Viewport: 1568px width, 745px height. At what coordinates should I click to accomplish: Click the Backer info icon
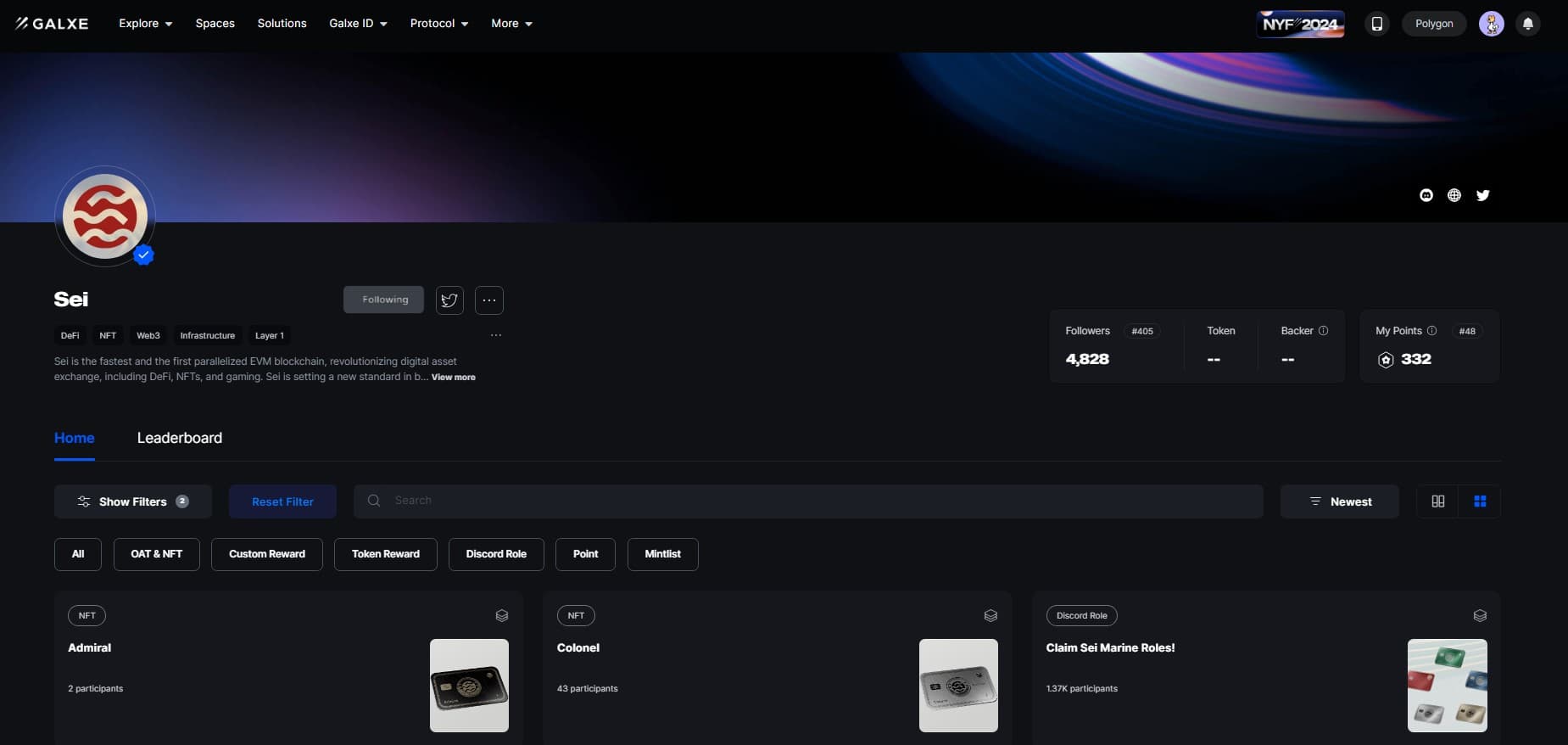(1323, 331)
